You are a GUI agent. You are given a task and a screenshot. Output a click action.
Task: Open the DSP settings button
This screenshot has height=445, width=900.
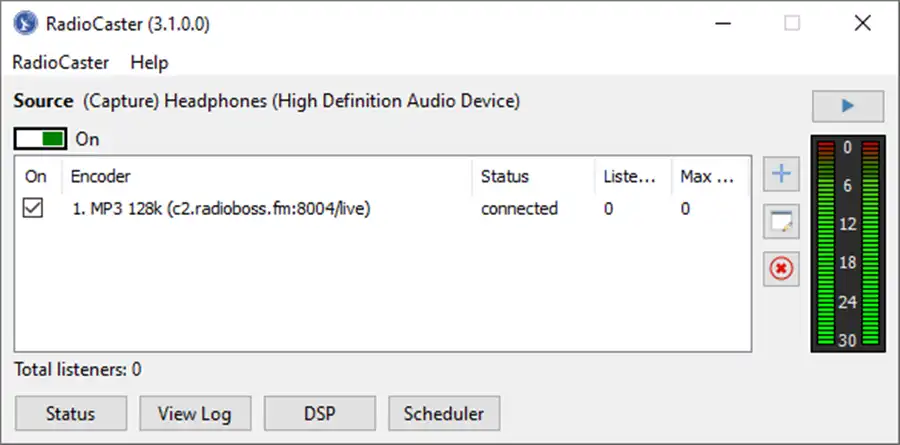point(320,413)
